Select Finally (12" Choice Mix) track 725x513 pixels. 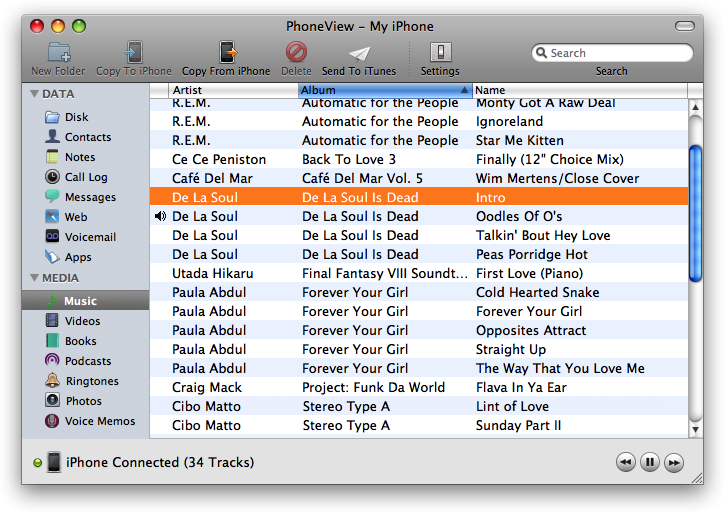(419, 159)
